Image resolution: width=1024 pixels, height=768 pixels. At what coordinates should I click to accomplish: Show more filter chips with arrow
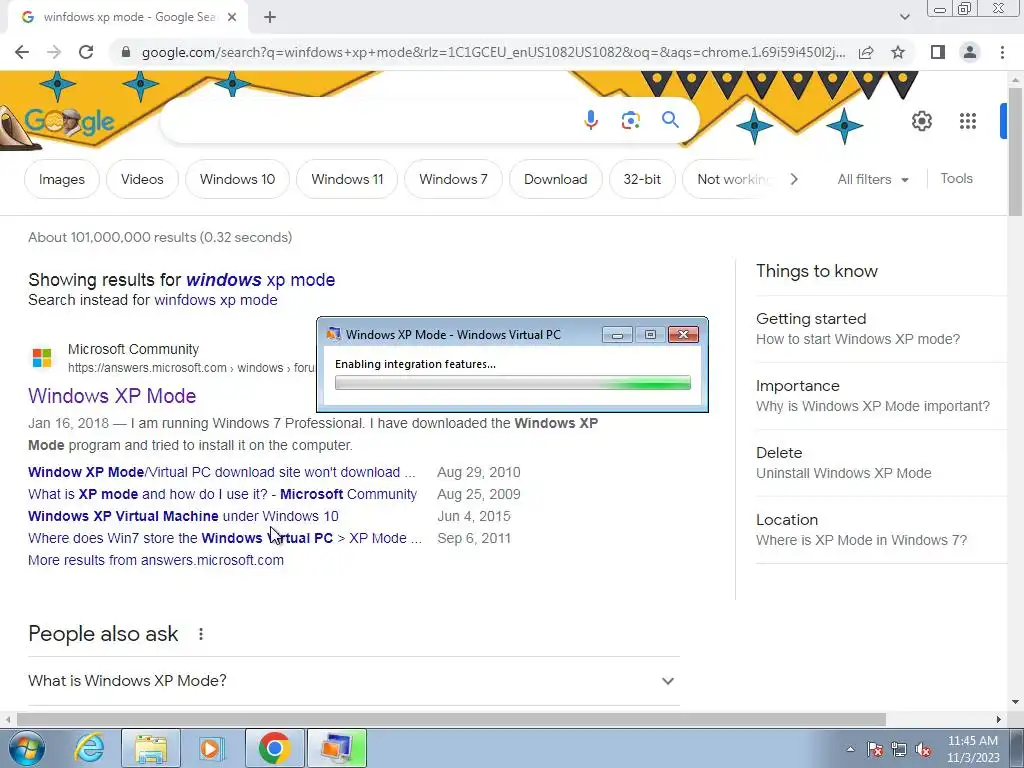tap(793, 179)
